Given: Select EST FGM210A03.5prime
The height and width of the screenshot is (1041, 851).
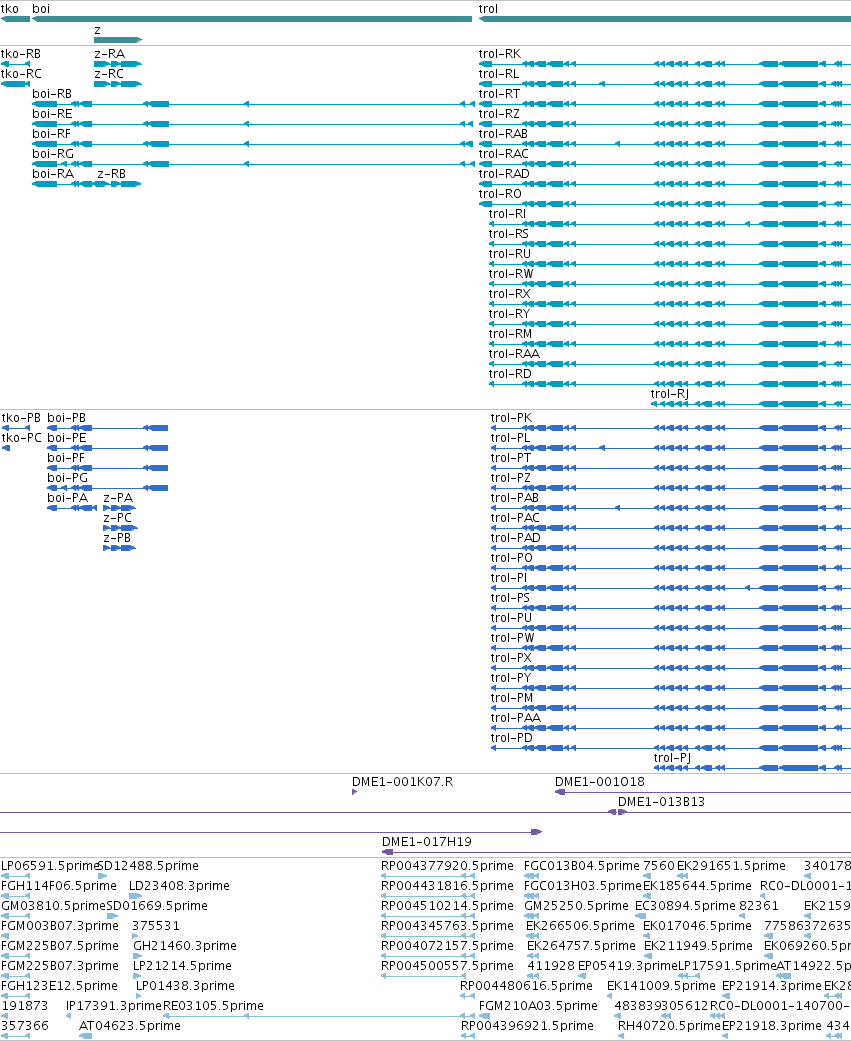Looking at the screenshot, I should pos(538,1006).
